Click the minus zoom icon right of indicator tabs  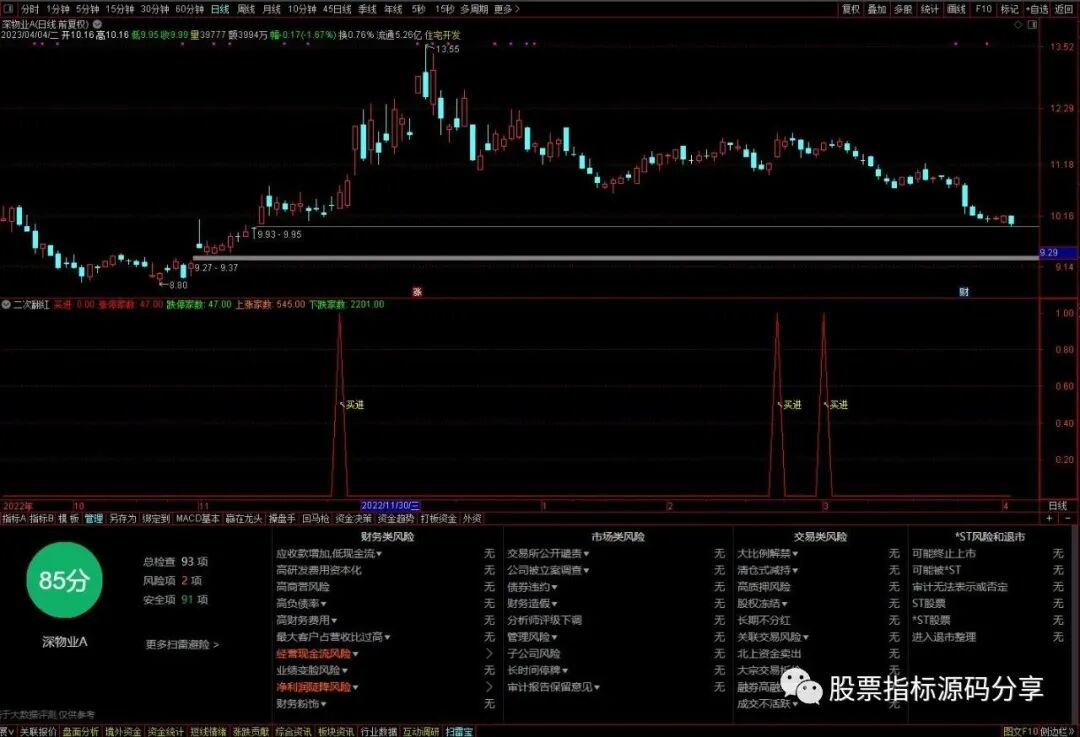[x=1068, y=518]
